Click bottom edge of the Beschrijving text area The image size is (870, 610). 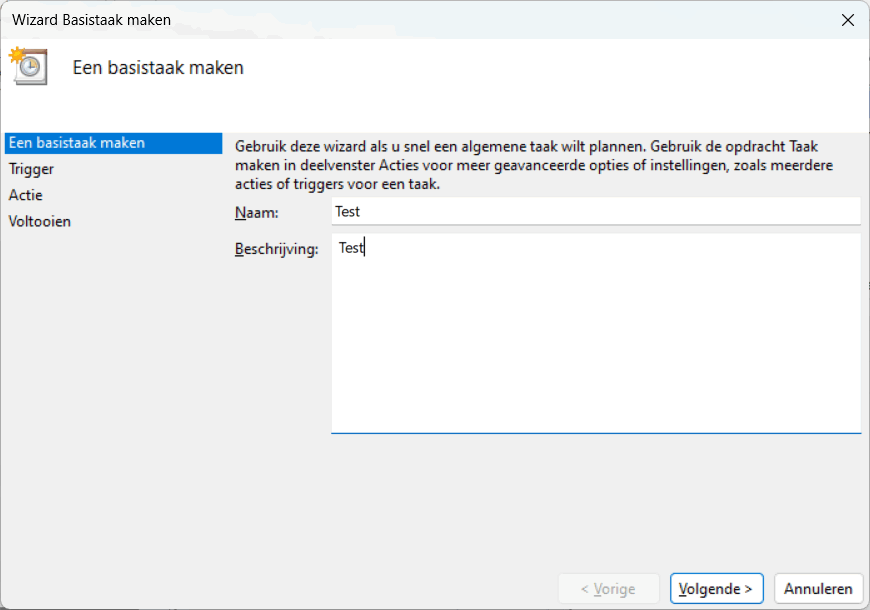[x=595, y=431]
